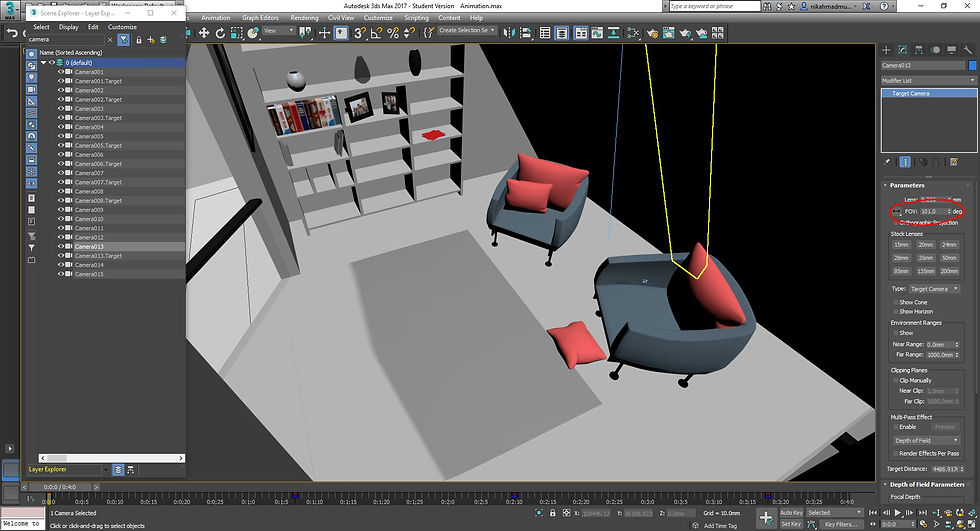Enable Clip Manually checkbox

click(896, 380)
